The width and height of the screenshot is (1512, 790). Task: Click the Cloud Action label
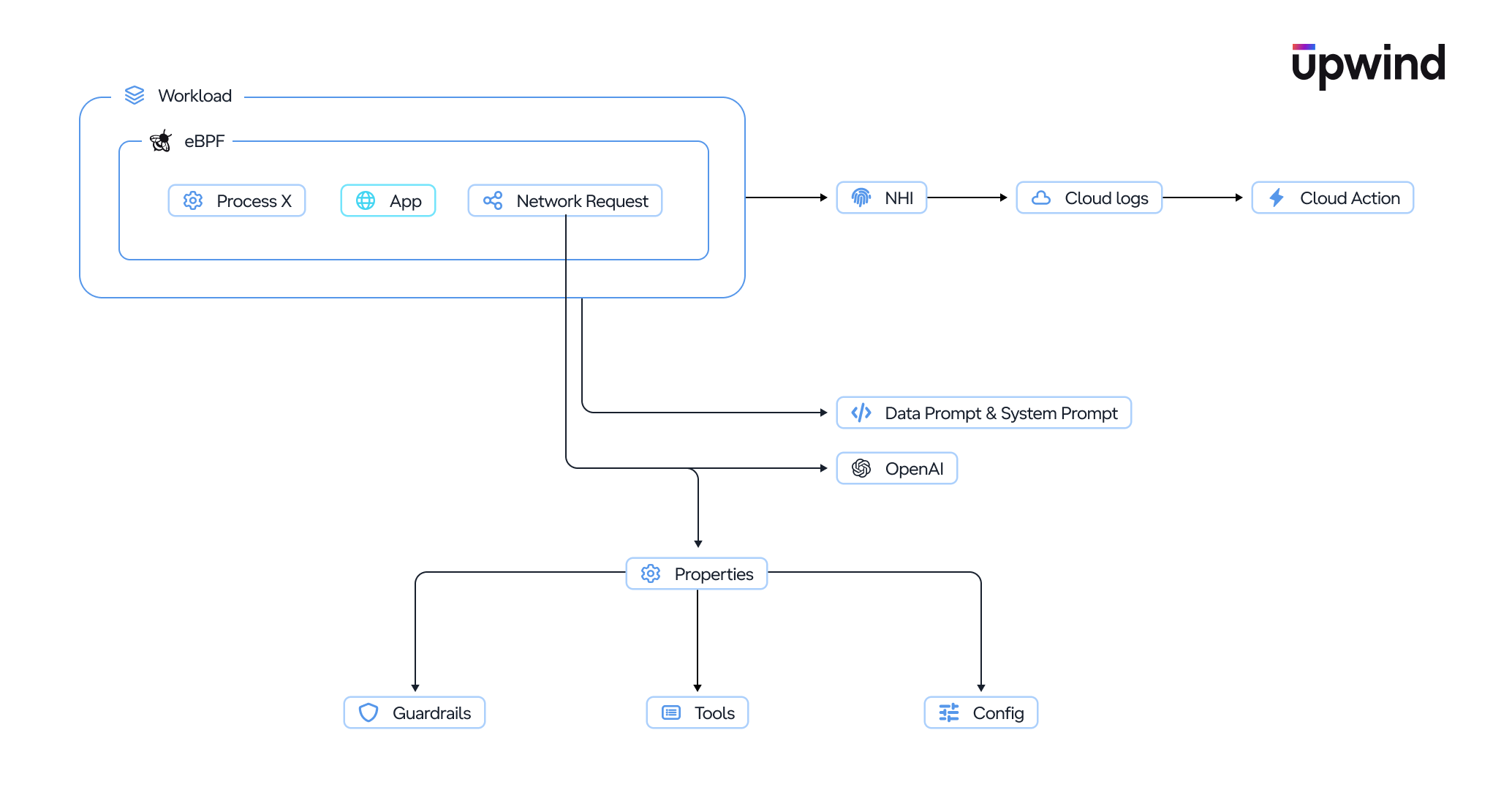(1350, 198)
